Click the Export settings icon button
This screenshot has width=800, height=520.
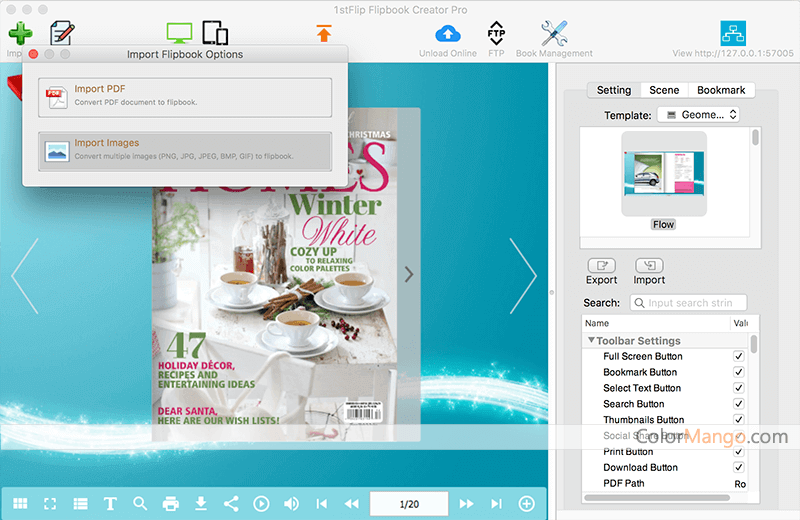click(602, 265)
